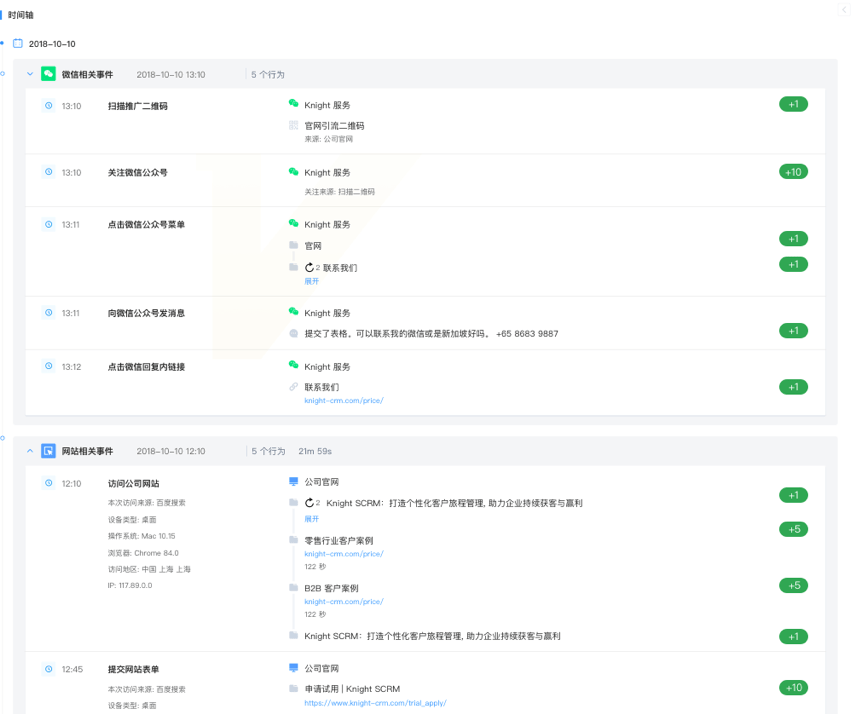Click the monitor icon beside 公司官网 at 12:10
This screenshot has height=714, width=854.
pos(294,481)
